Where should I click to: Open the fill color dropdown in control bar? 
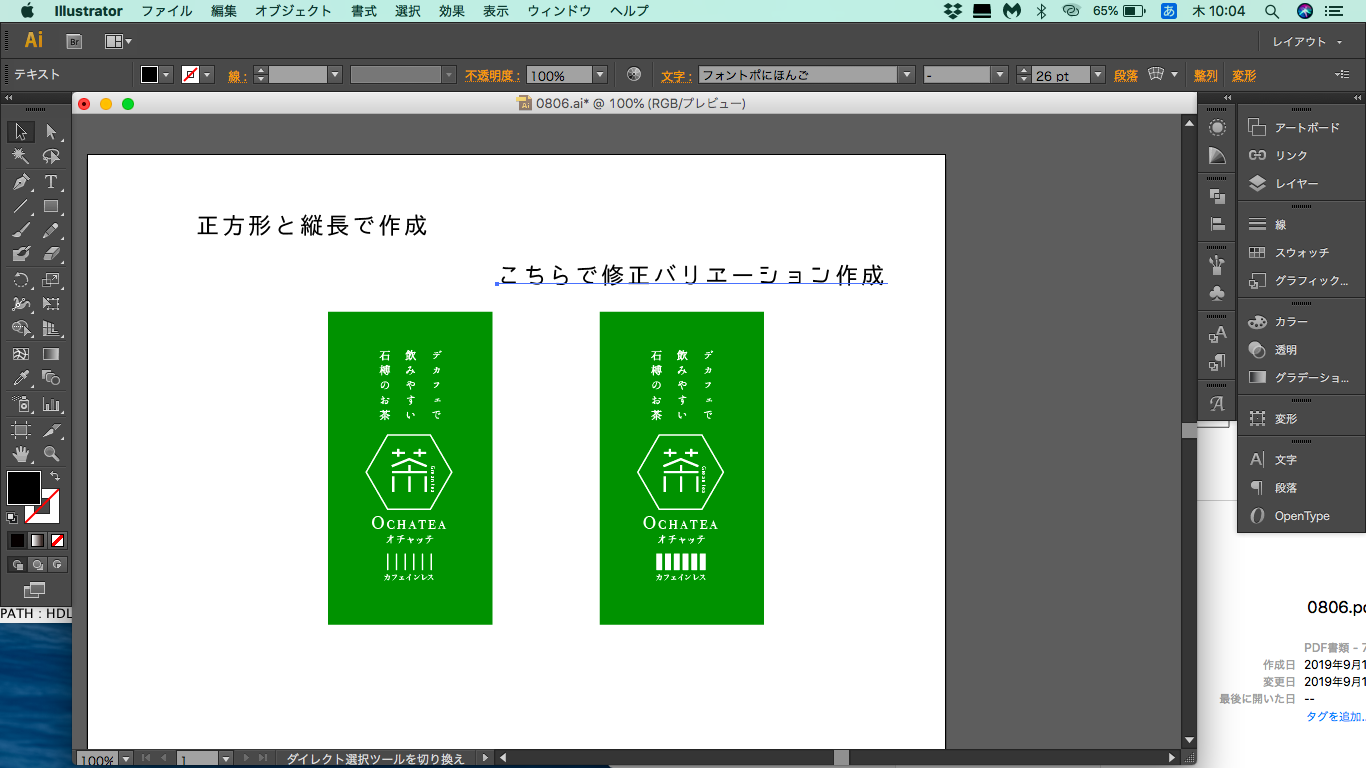166,75
